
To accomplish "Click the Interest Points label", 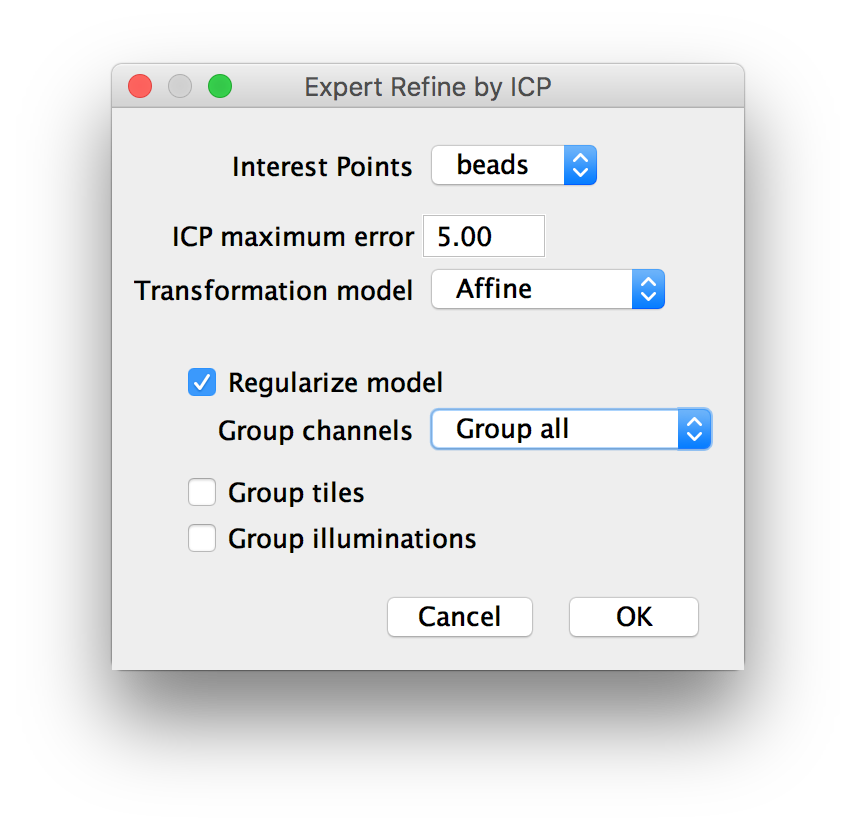I will pyautogui.click(x=322, y=167).
